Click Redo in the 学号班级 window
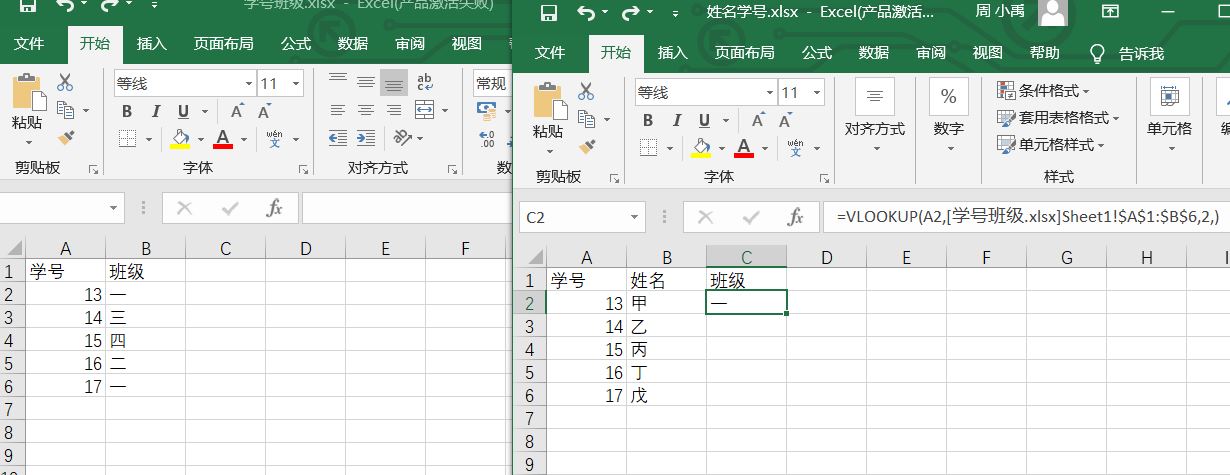1230x475 pixels. click(110, 6)
